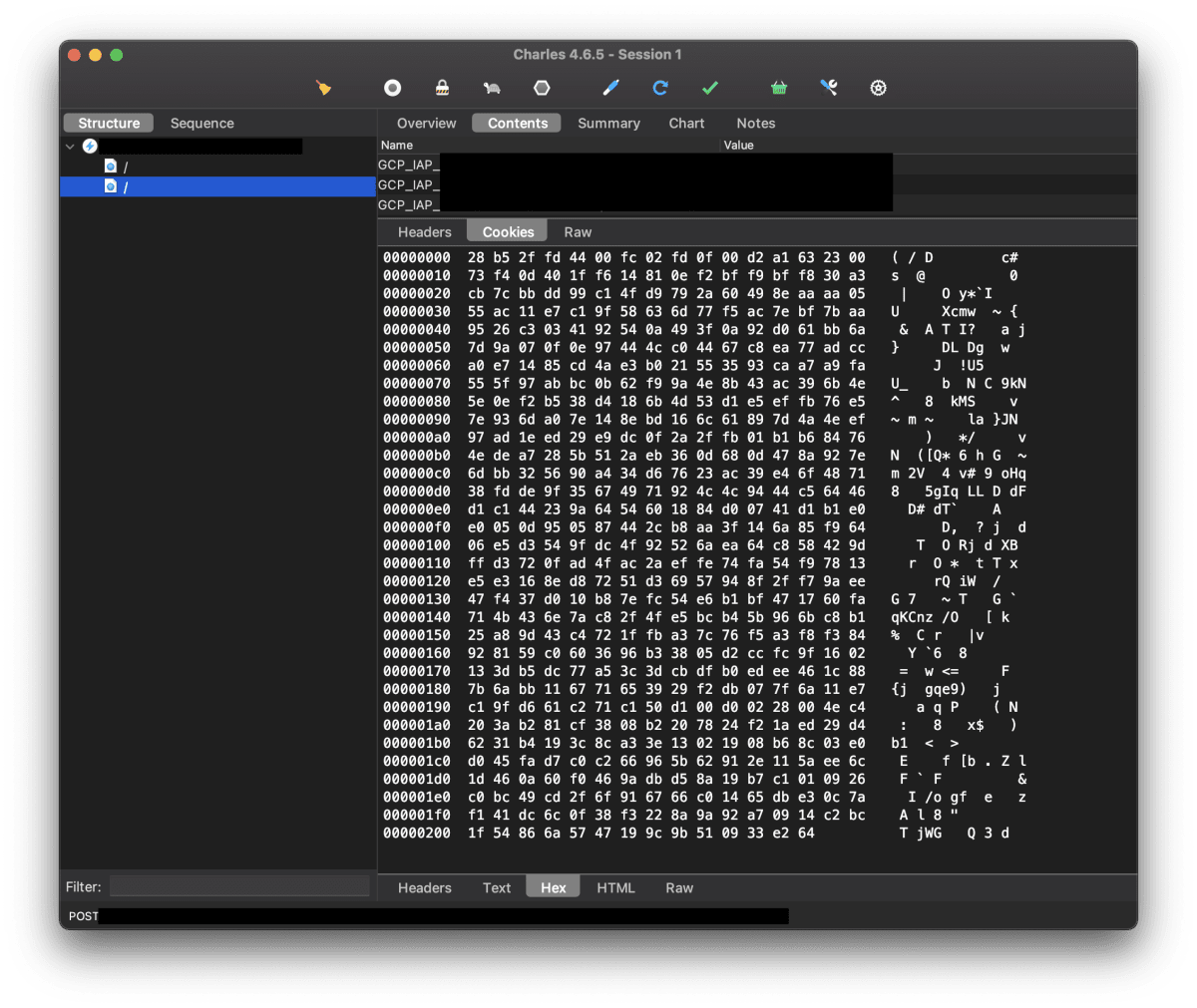
Task: Select the first unselected "/" request
Action: tap(217, 167)
